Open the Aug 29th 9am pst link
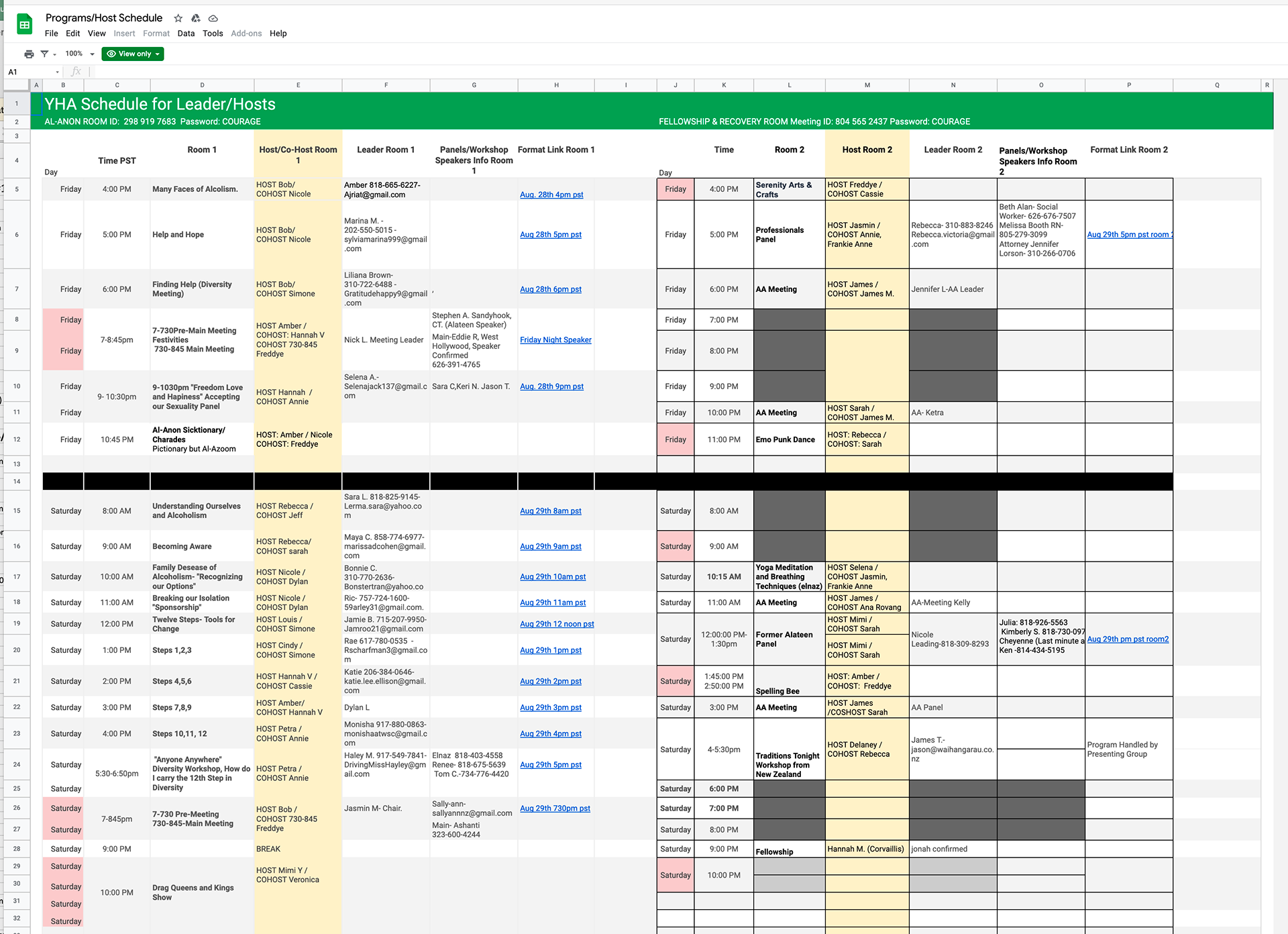This screenshot has width=1288, height=934. coord(551,547)
